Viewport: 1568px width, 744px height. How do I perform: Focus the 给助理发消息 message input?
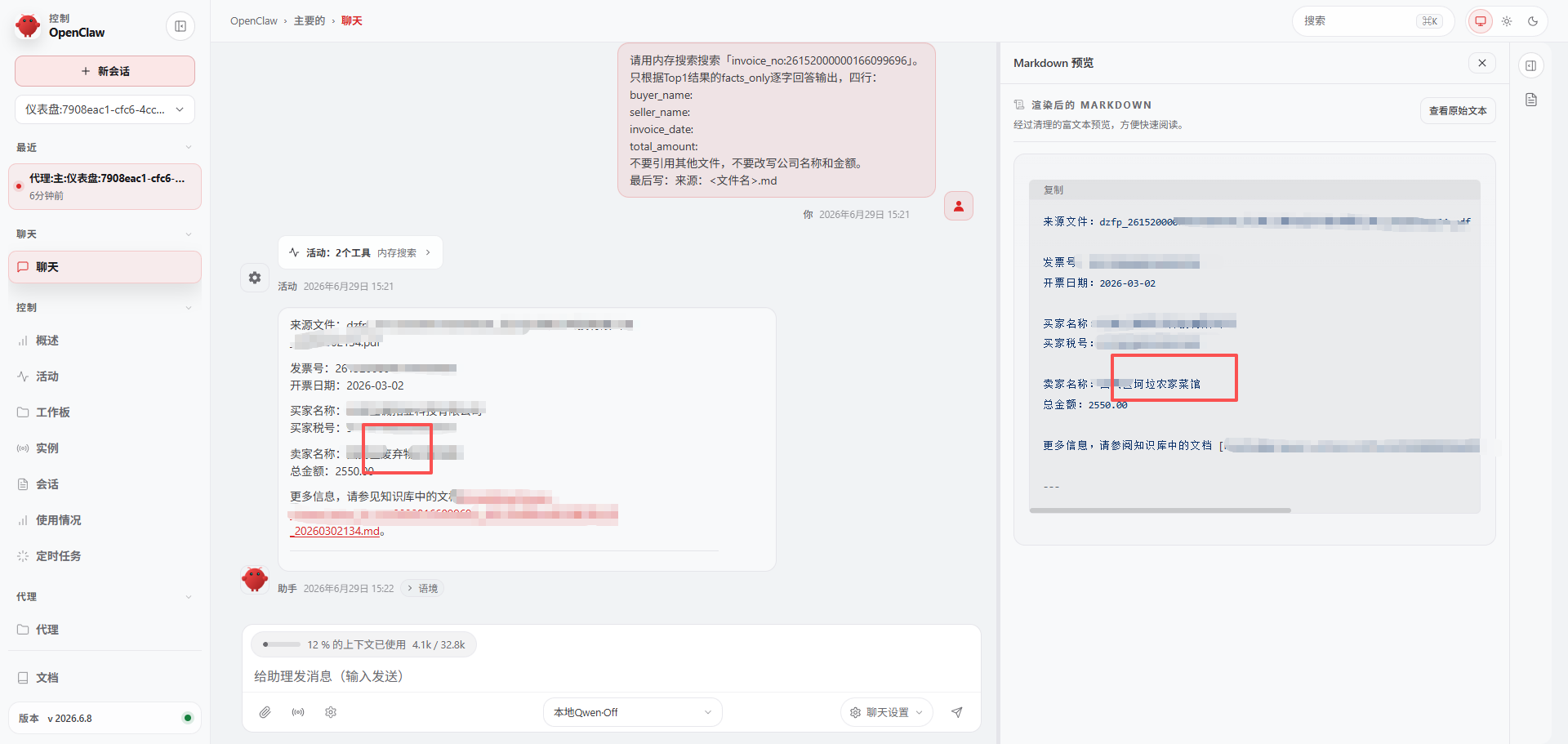pos(611,676)
